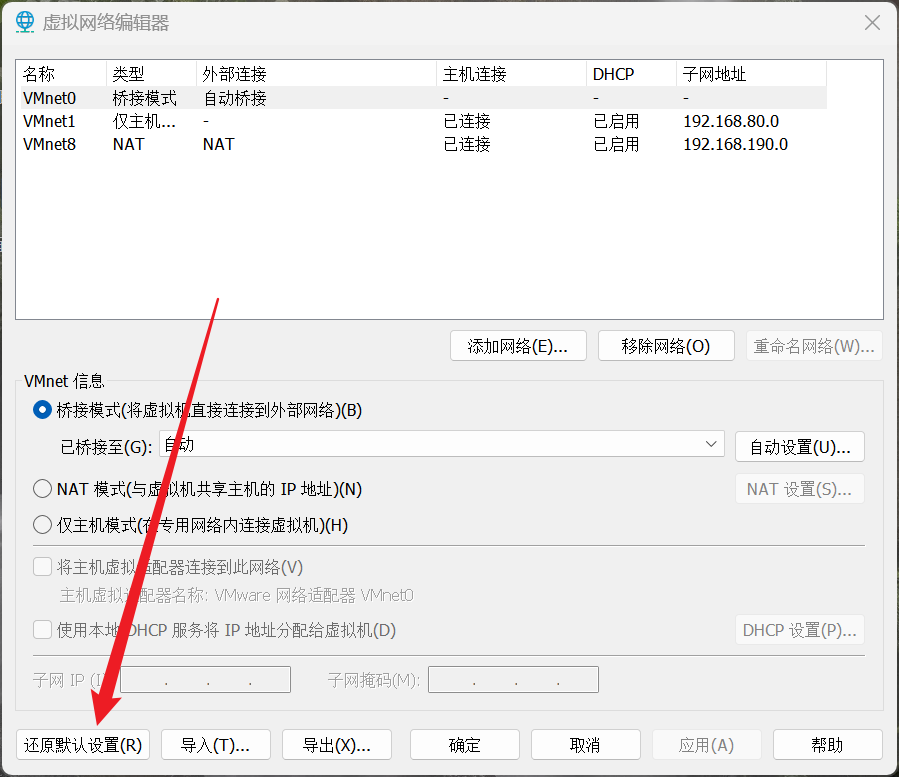Toggle 将主机虚拟适配器连接到此网络 checkbox
Screen dimensions: 899x777
[42, 567]
